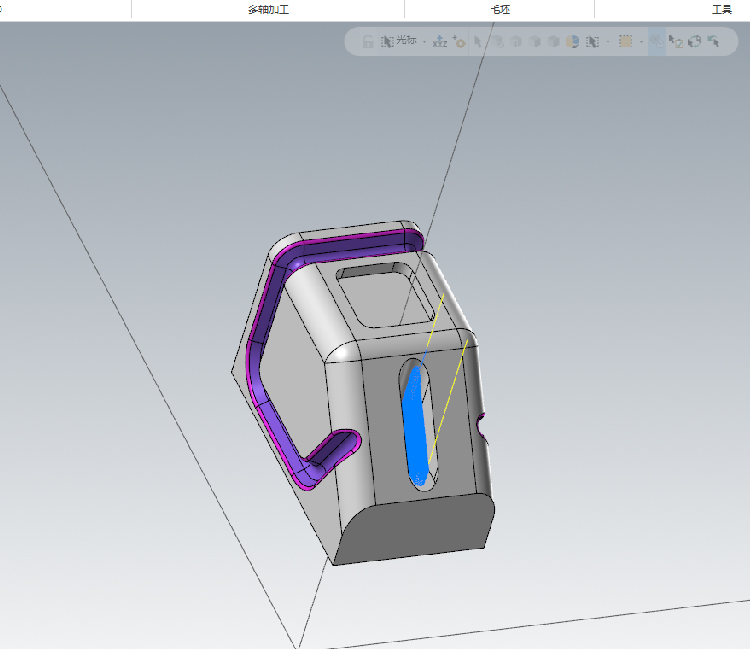750x649 pixels.
Task: Toggle the highlighted blue selection filter button
Action: click(x=657, y=42)
